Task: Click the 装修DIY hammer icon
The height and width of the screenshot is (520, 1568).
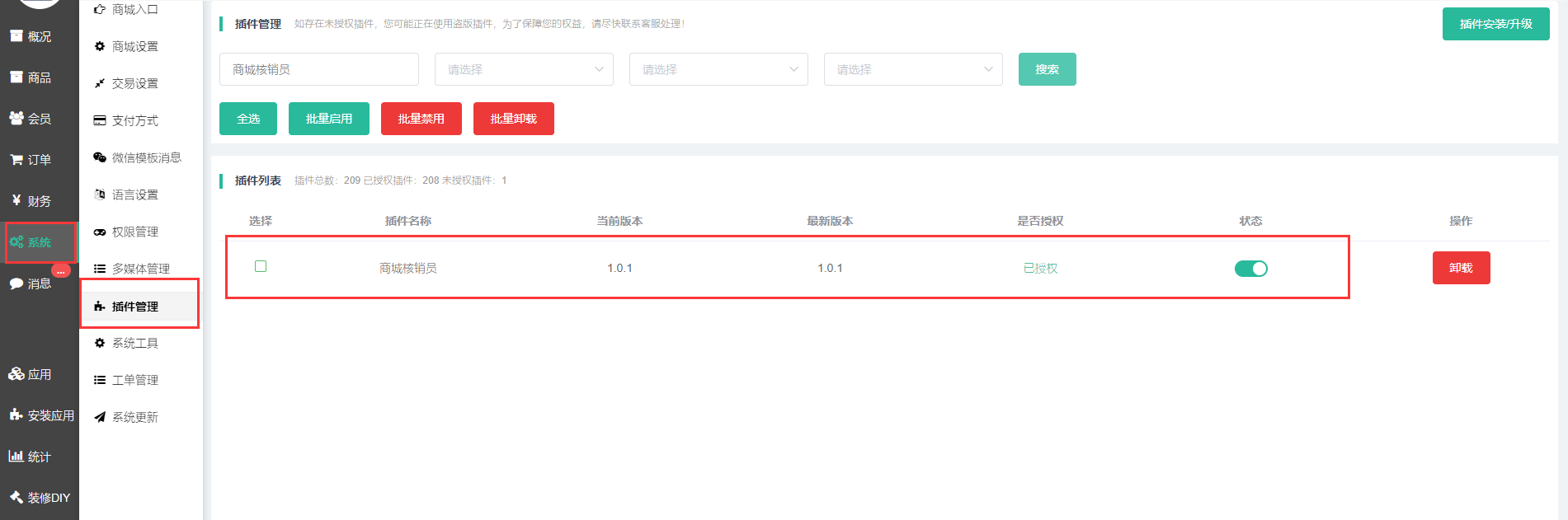Action: [x=16, y=497]
